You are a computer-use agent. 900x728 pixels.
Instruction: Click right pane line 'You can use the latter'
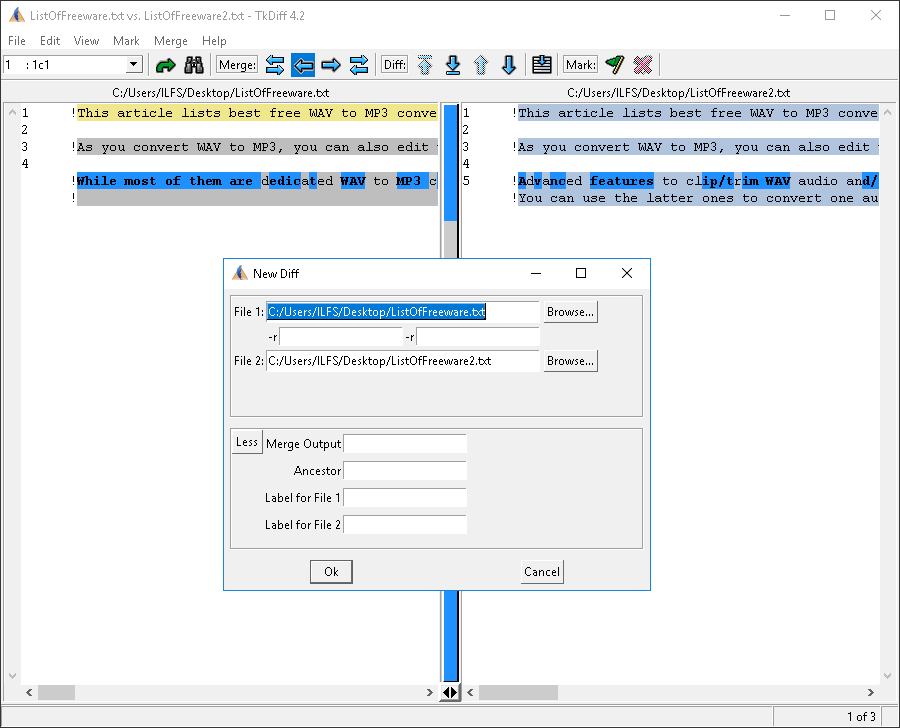click(x=699, y=198)
